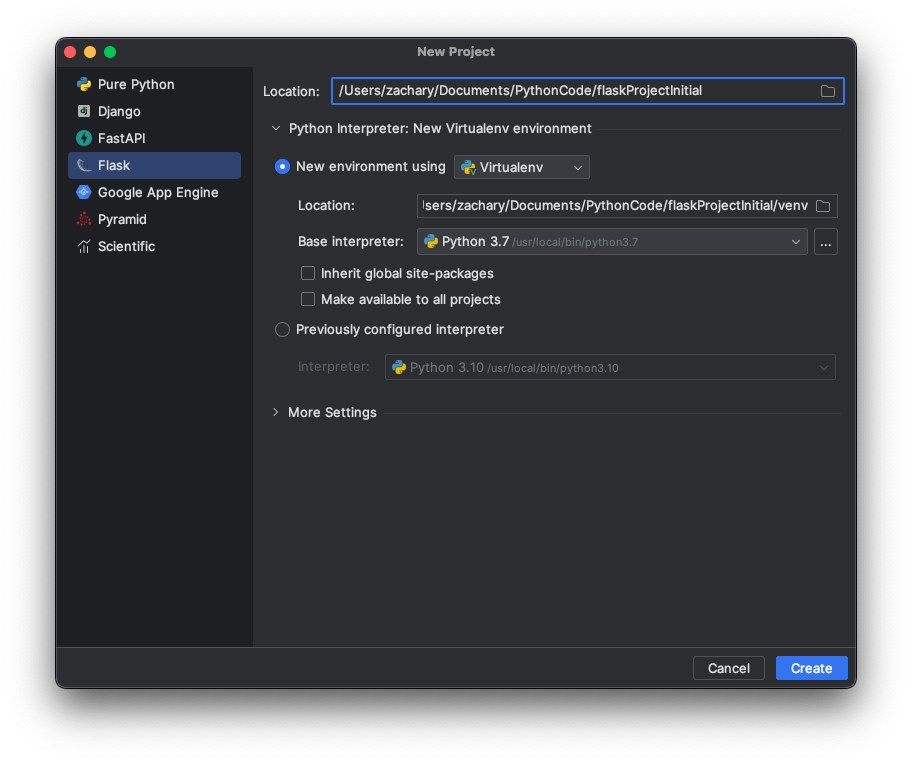Click the Cancel button
The height and width of the screenshot is (762, 912).
[x=728, y=668]
